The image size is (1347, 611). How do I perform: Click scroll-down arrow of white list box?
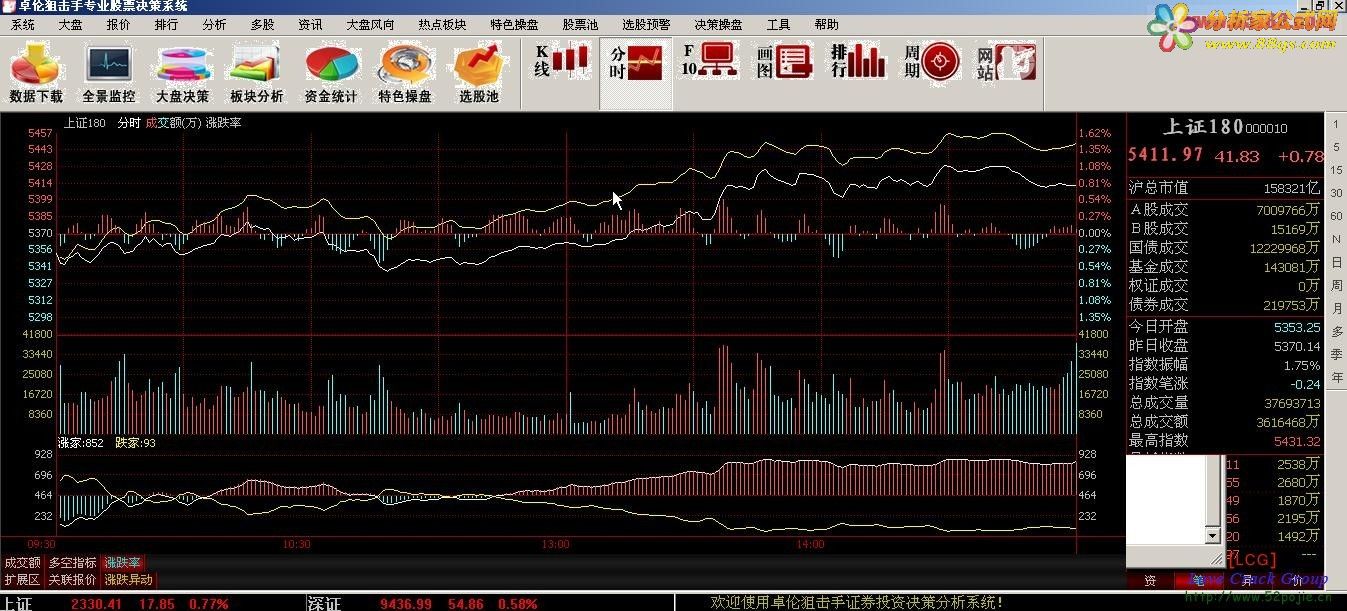point(1214,537)
